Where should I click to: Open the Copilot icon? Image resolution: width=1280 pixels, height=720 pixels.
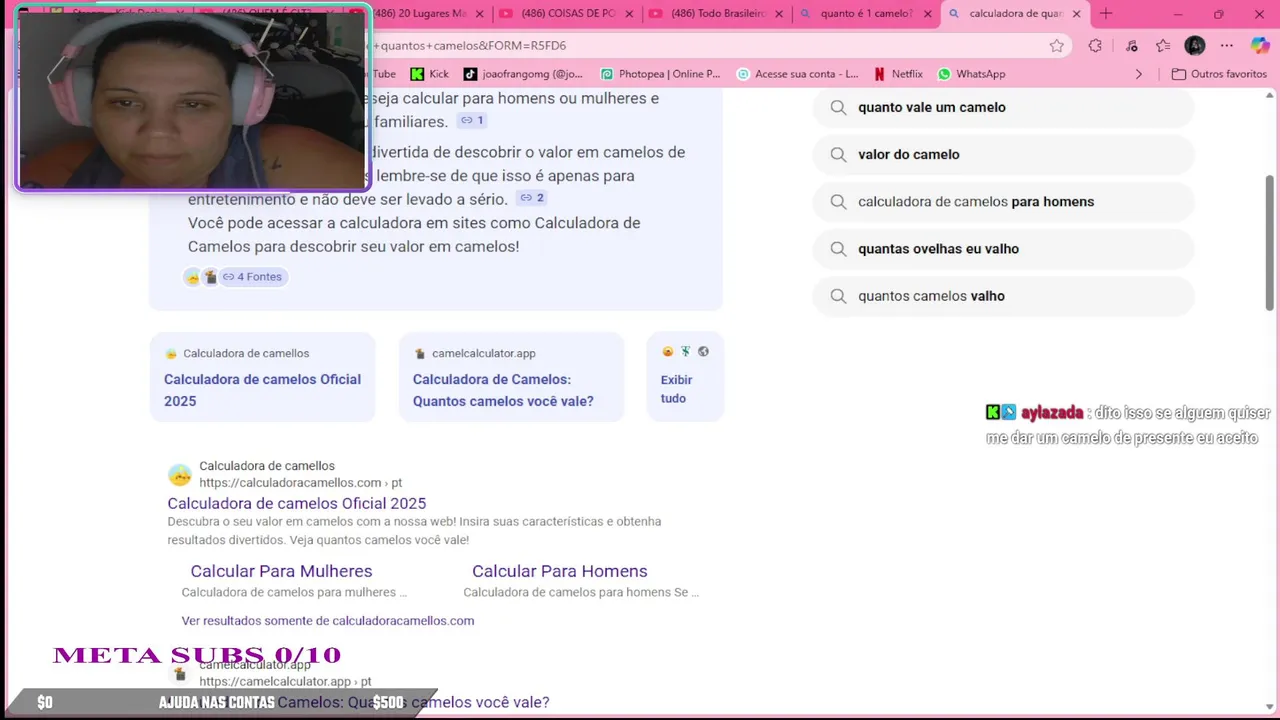pos(1260,45)
